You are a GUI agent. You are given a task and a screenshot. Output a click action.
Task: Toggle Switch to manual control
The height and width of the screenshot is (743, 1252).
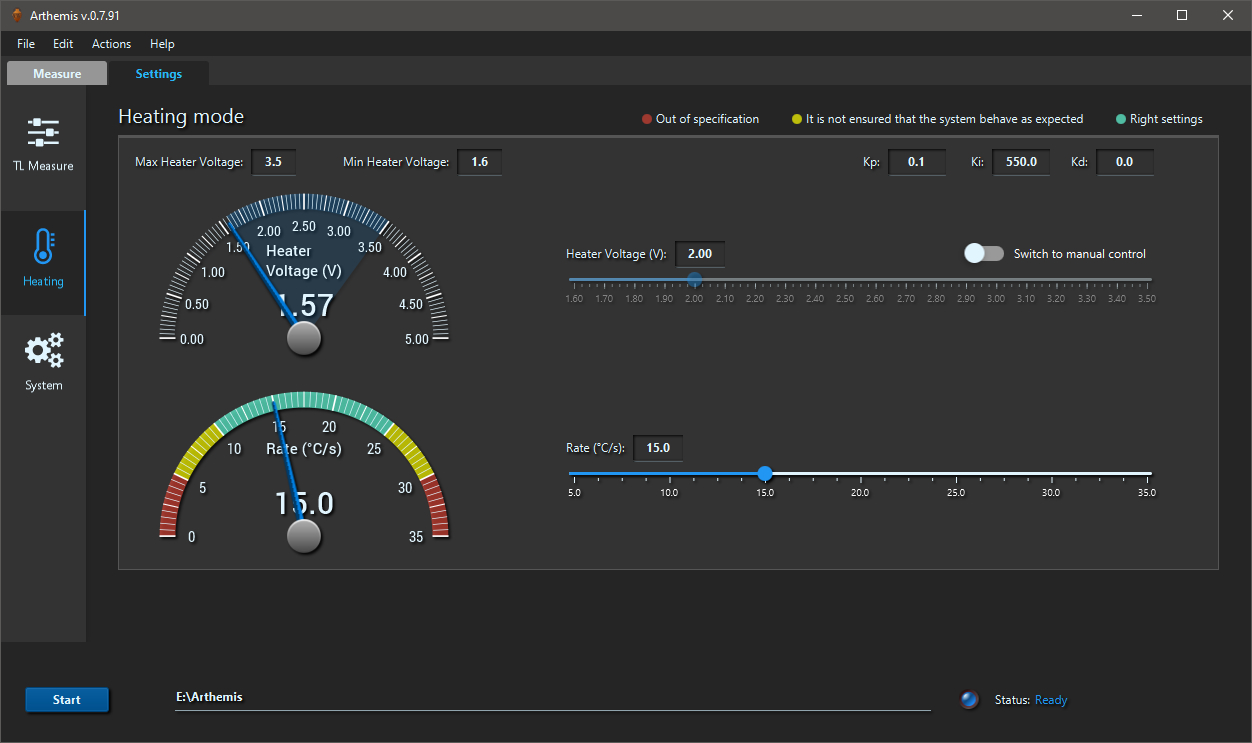pyautogui.click(x=984, y=254)
